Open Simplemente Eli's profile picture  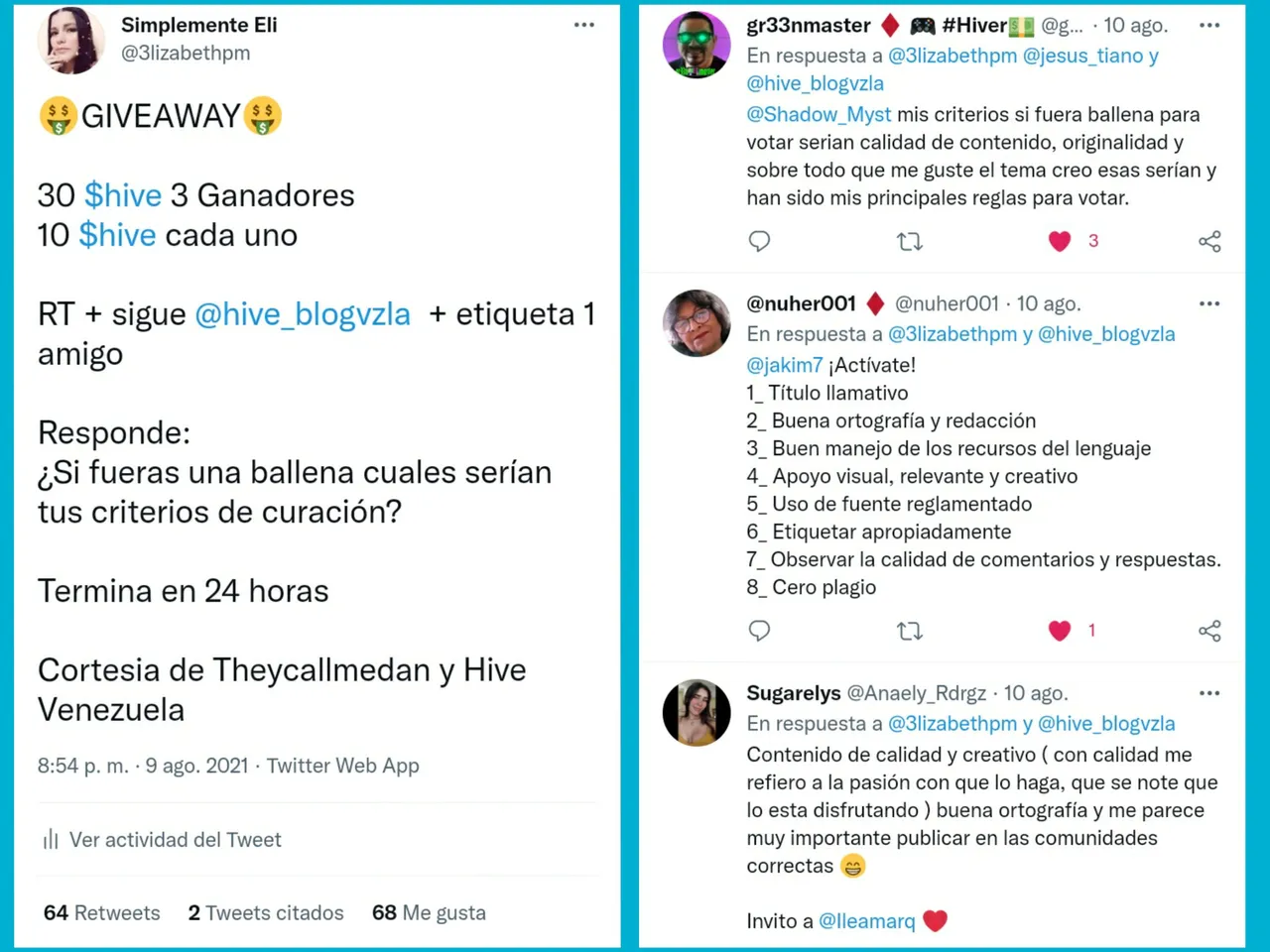(x=71, y=42)
